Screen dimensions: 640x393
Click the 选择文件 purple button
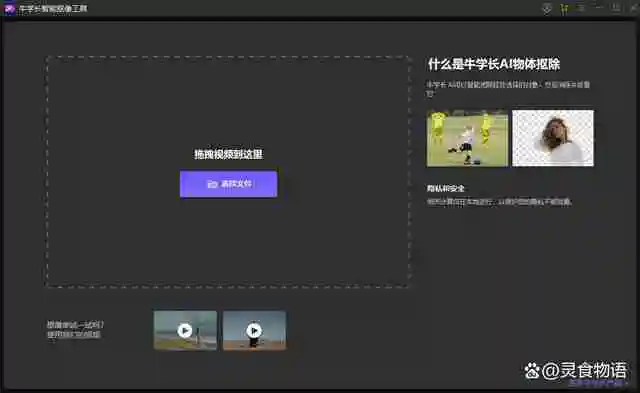point(229,184)
